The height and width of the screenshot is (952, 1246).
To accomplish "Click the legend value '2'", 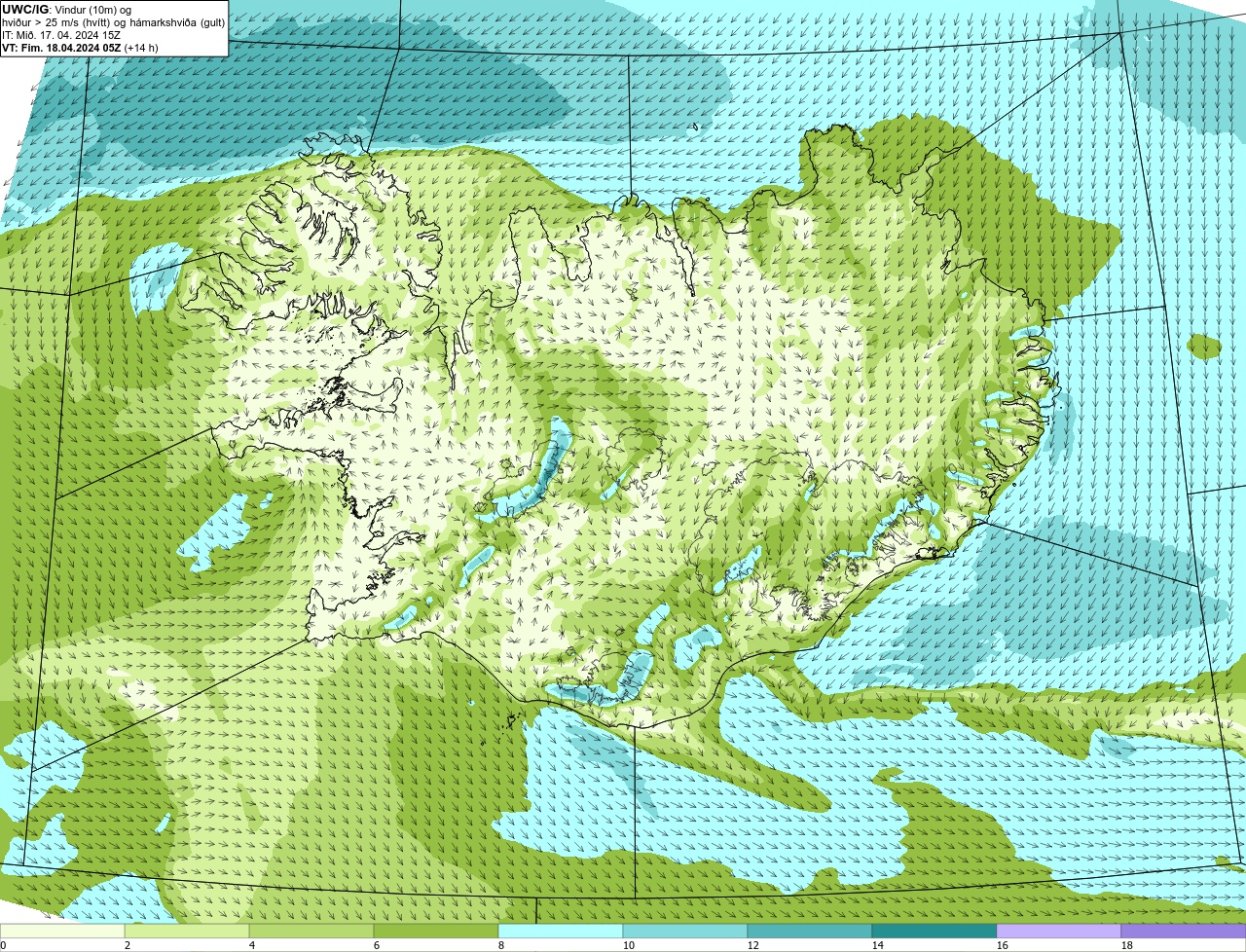I will pos(128,945).
